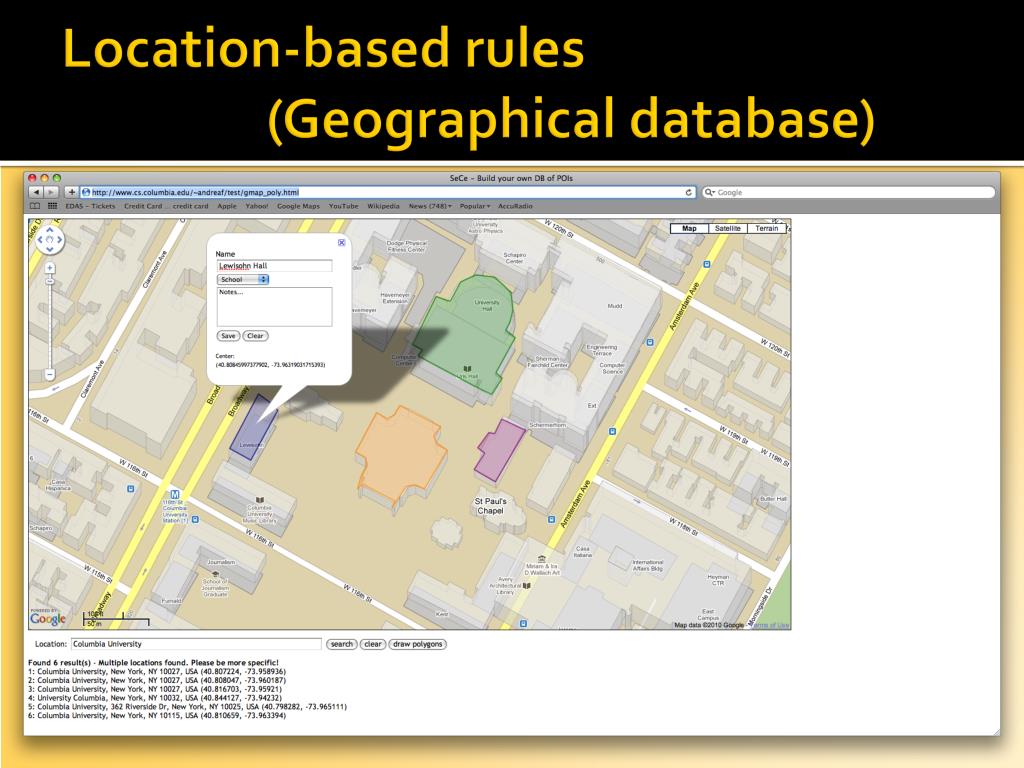Click the 116th St subway station M icon
Image resolution: width=1024 pixels, height=768 pixels.
[174, 494]
